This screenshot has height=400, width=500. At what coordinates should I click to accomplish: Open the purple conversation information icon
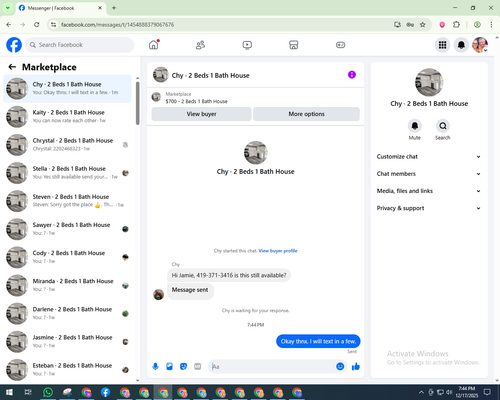[x=352, y=75]
